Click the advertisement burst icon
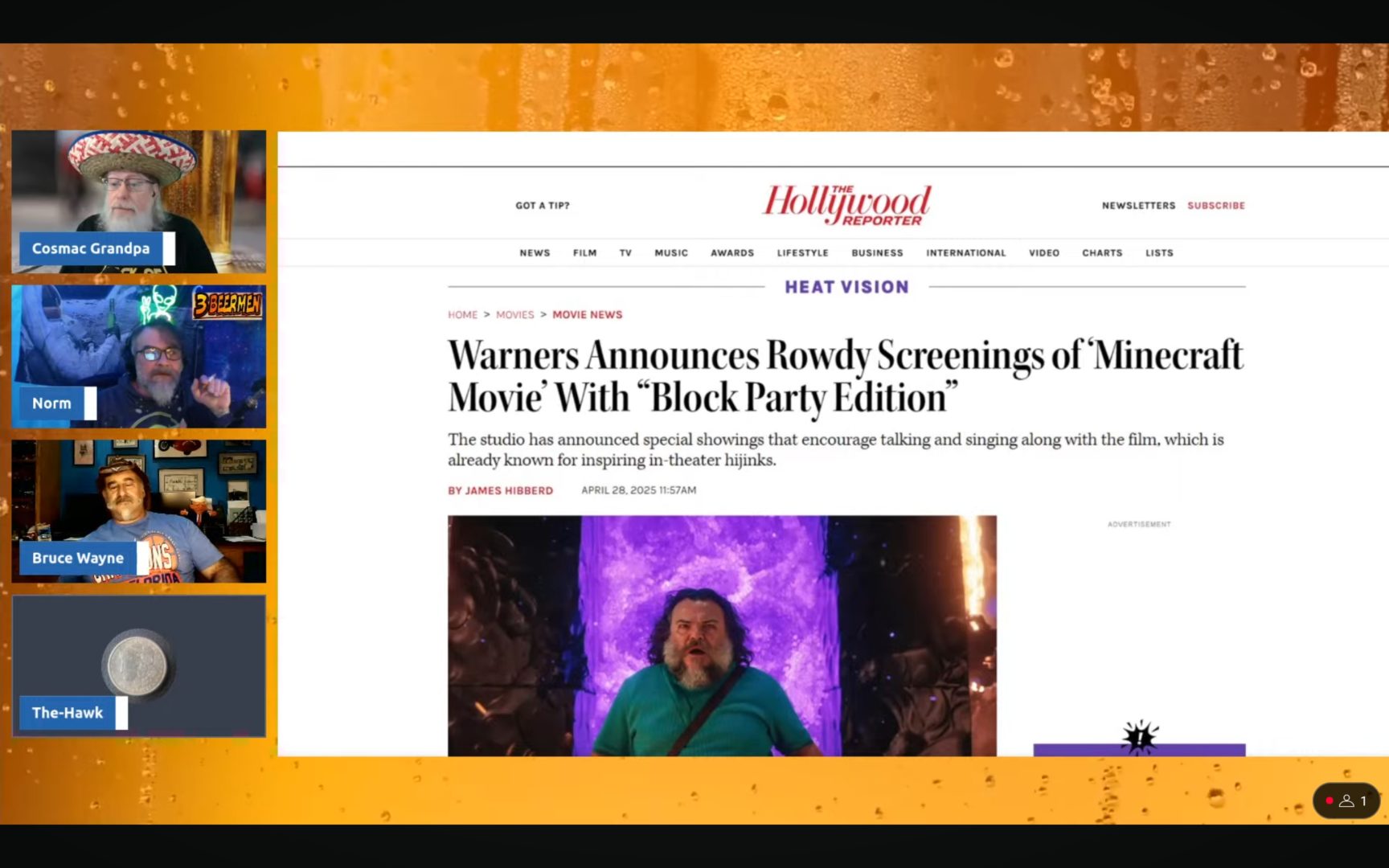 1139,736
